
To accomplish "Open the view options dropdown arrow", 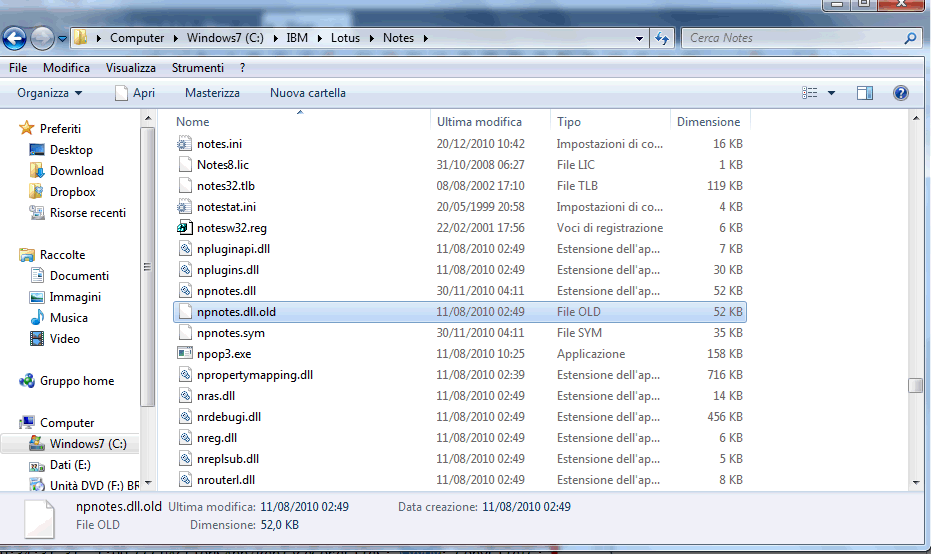I will click(831, 93).
